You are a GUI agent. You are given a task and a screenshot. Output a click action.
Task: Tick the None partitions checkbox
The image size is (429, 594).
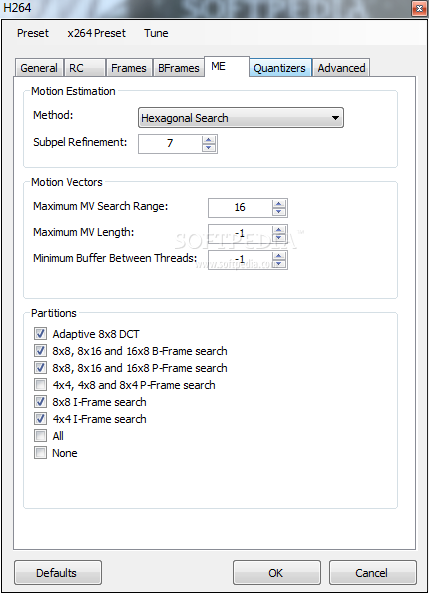[41, 453]
